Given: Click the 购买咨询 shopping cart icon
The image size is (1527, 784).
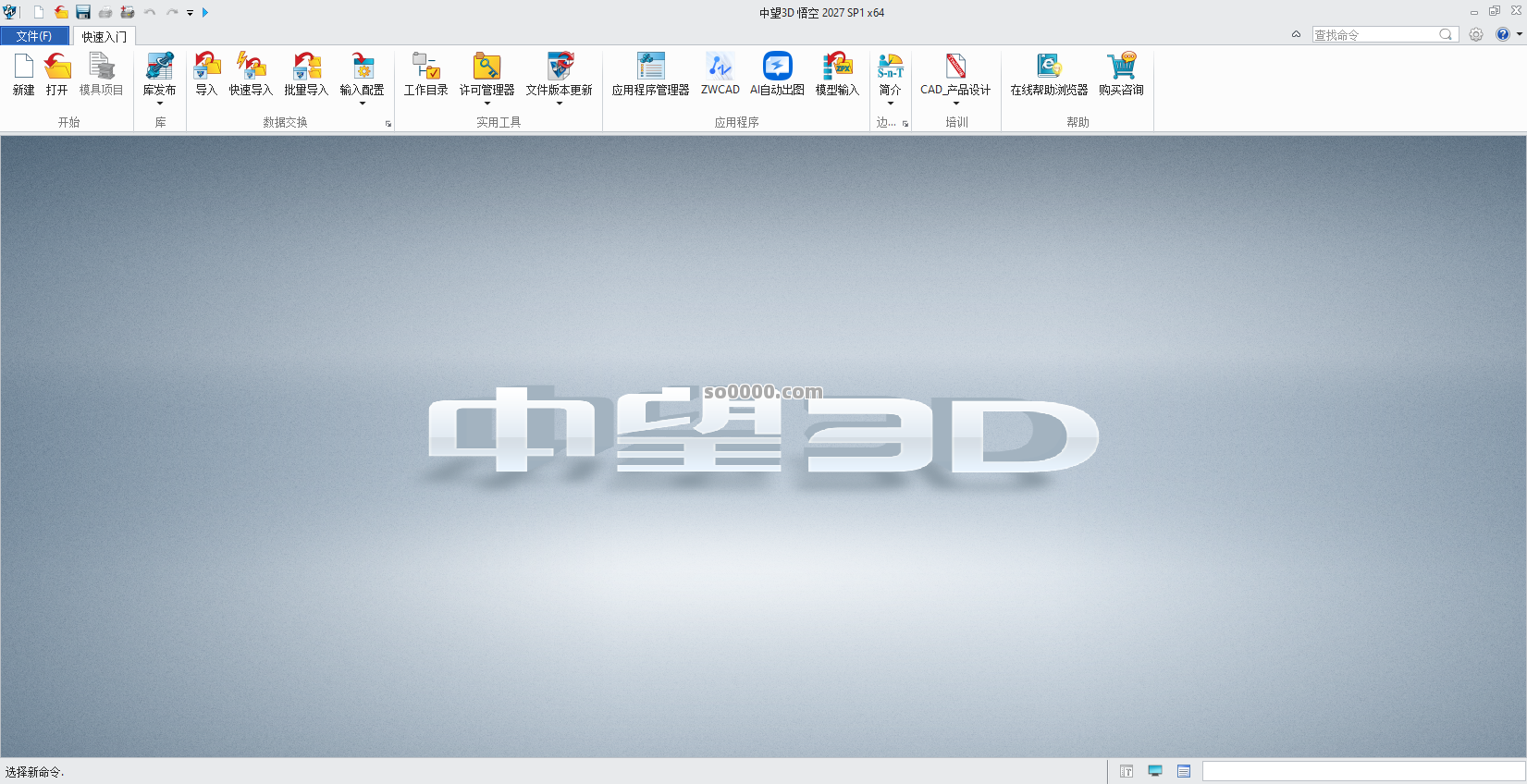Looking at the screenshot, I should tap(1121, 67).
